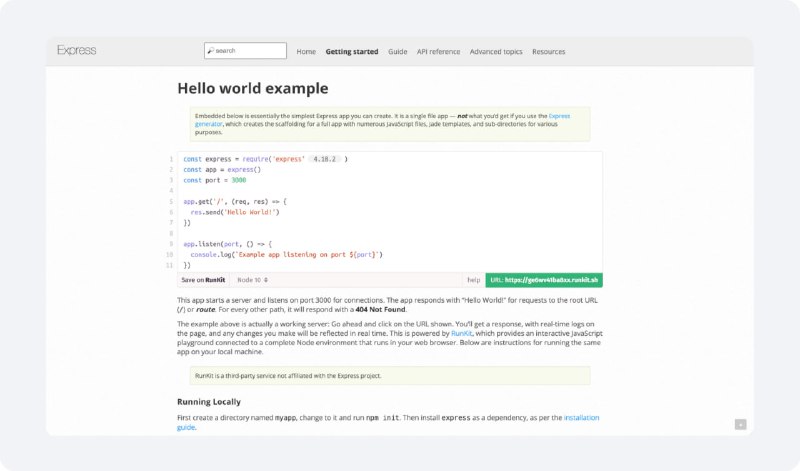Open the Resources menu
The height and width of the screenshot is (471, 800).
pyautogui.click(x=548, y=52)
